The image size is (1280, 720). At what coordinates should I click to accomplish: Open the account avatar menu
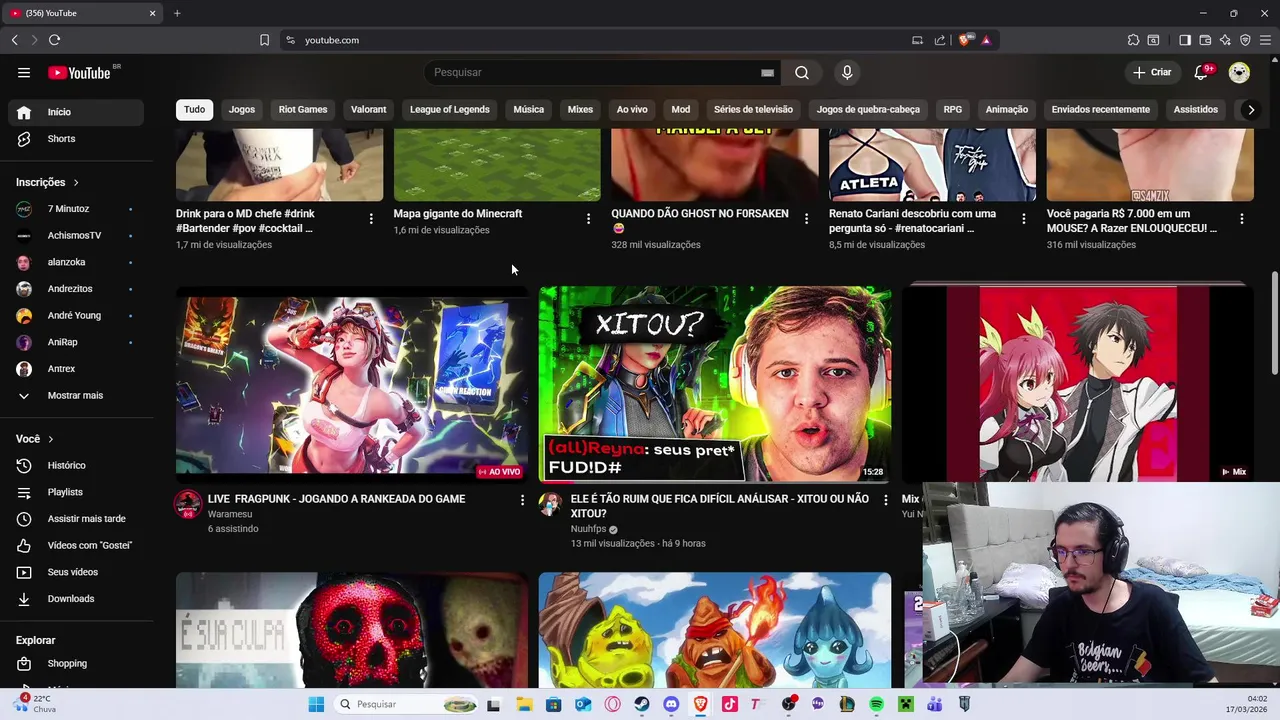(1239, 72)
